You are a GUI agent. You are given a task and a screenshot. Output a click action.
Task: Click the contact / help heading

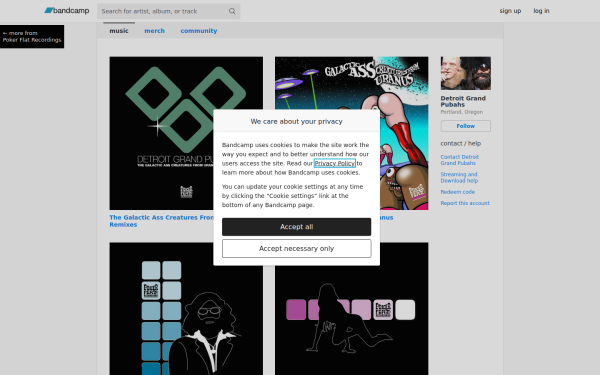tap(461, 143)
